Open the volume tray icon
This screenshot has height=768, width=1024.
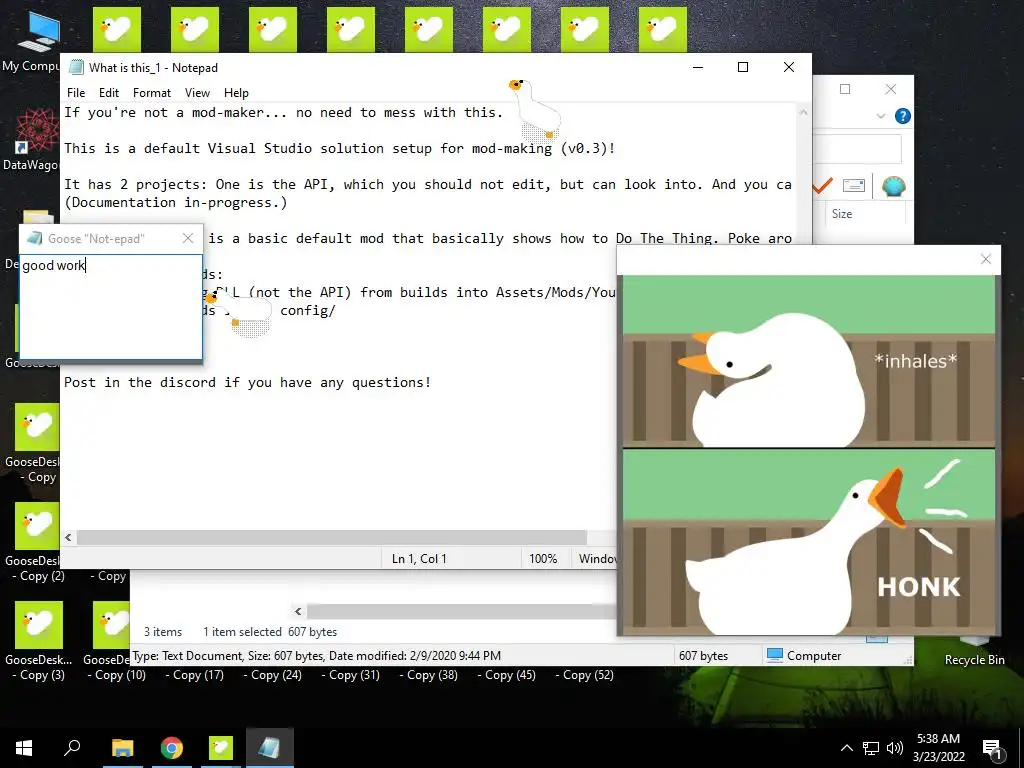(895, 748)
